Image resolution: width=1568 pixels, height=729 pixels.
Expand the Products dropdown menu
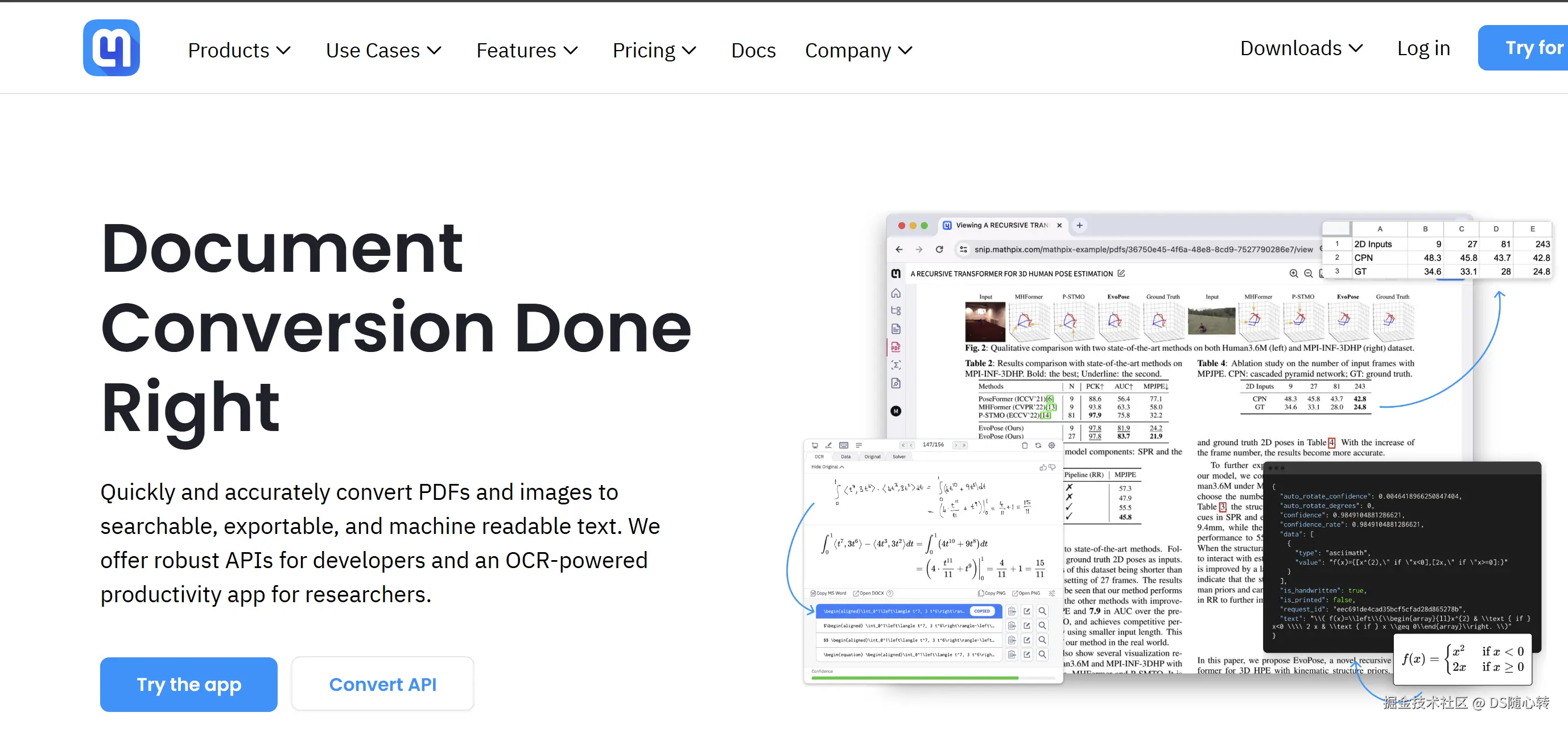pyautogui.click(x=239, y=51)
